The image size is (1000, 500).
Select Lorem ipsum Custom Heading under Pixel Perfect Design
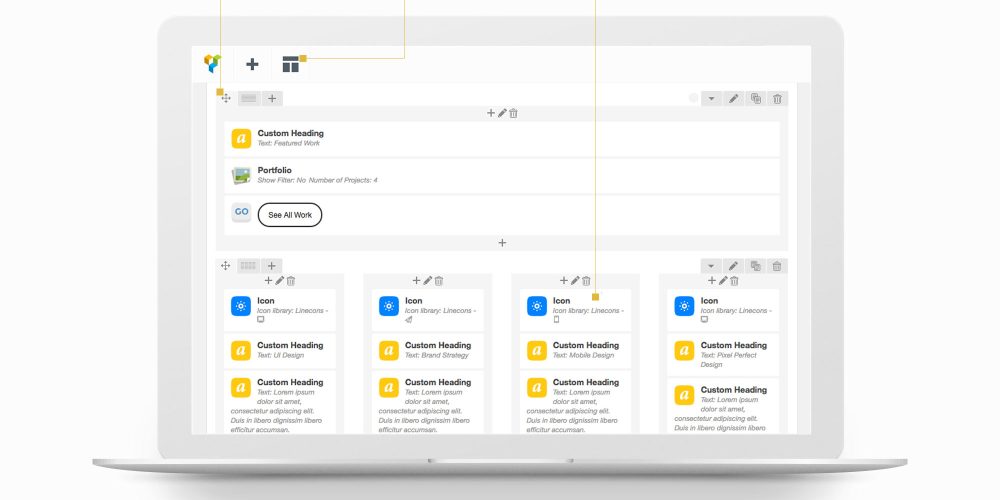click(723, 407)
